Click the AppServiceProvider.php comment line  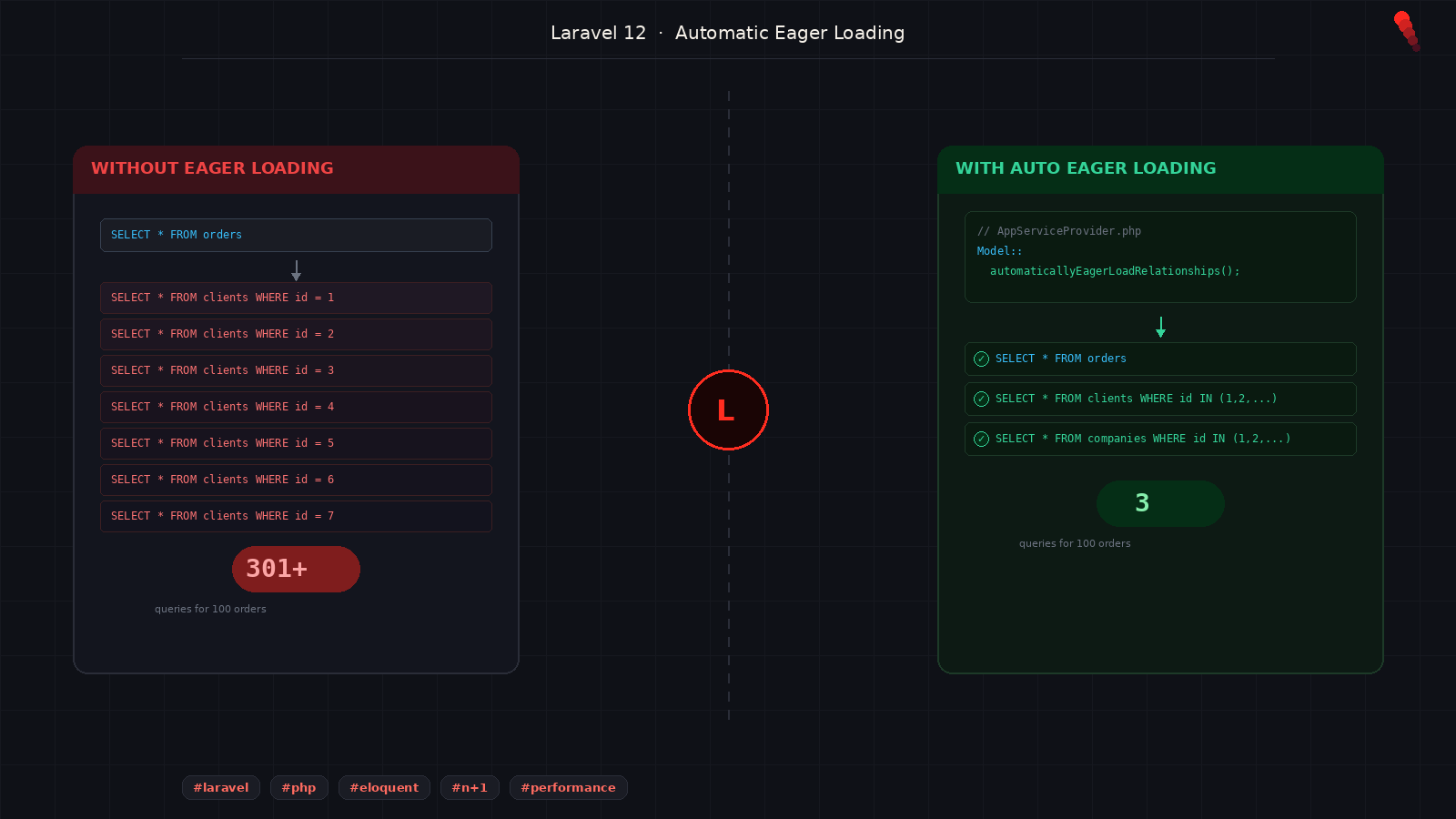tap(1059, 231)
